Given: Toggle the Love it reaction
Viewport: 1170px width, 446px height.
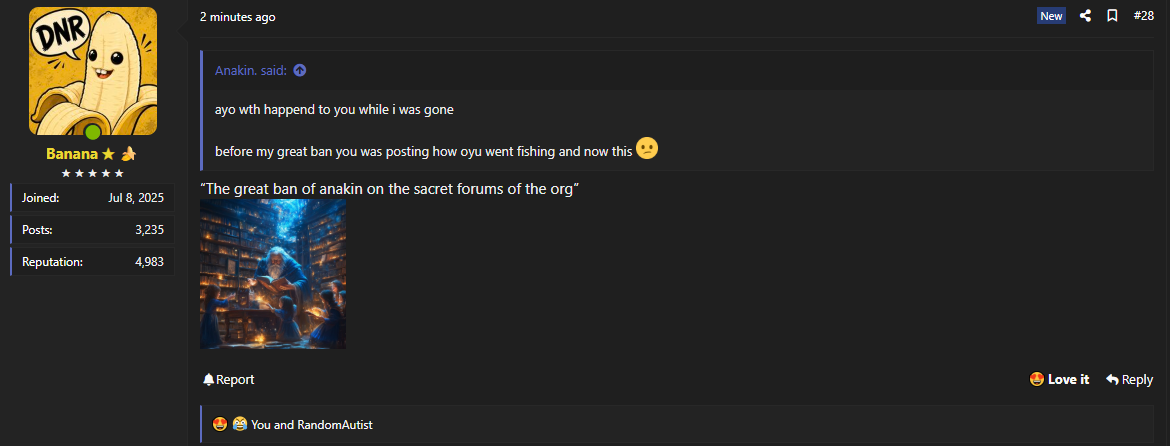Looking at the screenshot, I should tap(1059, 380).
